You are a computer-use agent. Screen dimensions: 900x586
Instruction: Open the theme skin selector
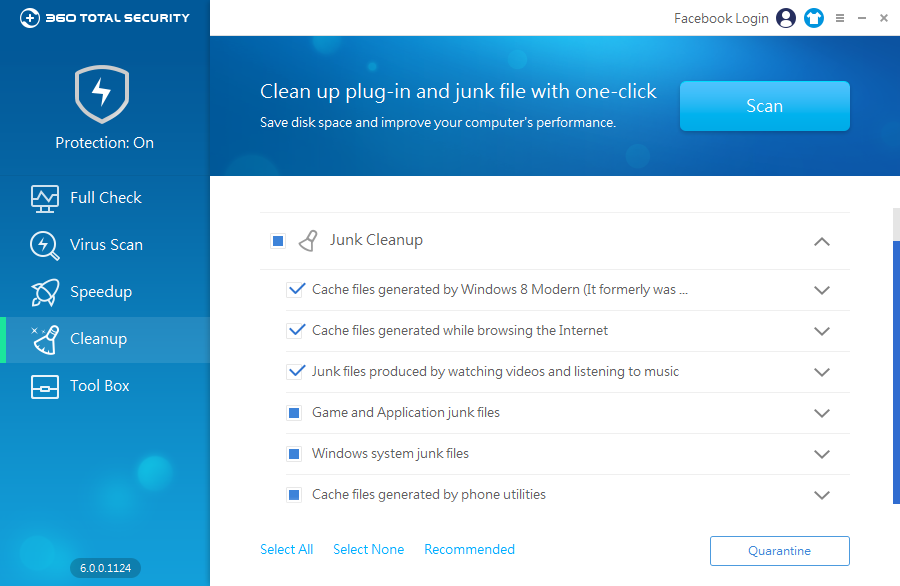point(813,17)
